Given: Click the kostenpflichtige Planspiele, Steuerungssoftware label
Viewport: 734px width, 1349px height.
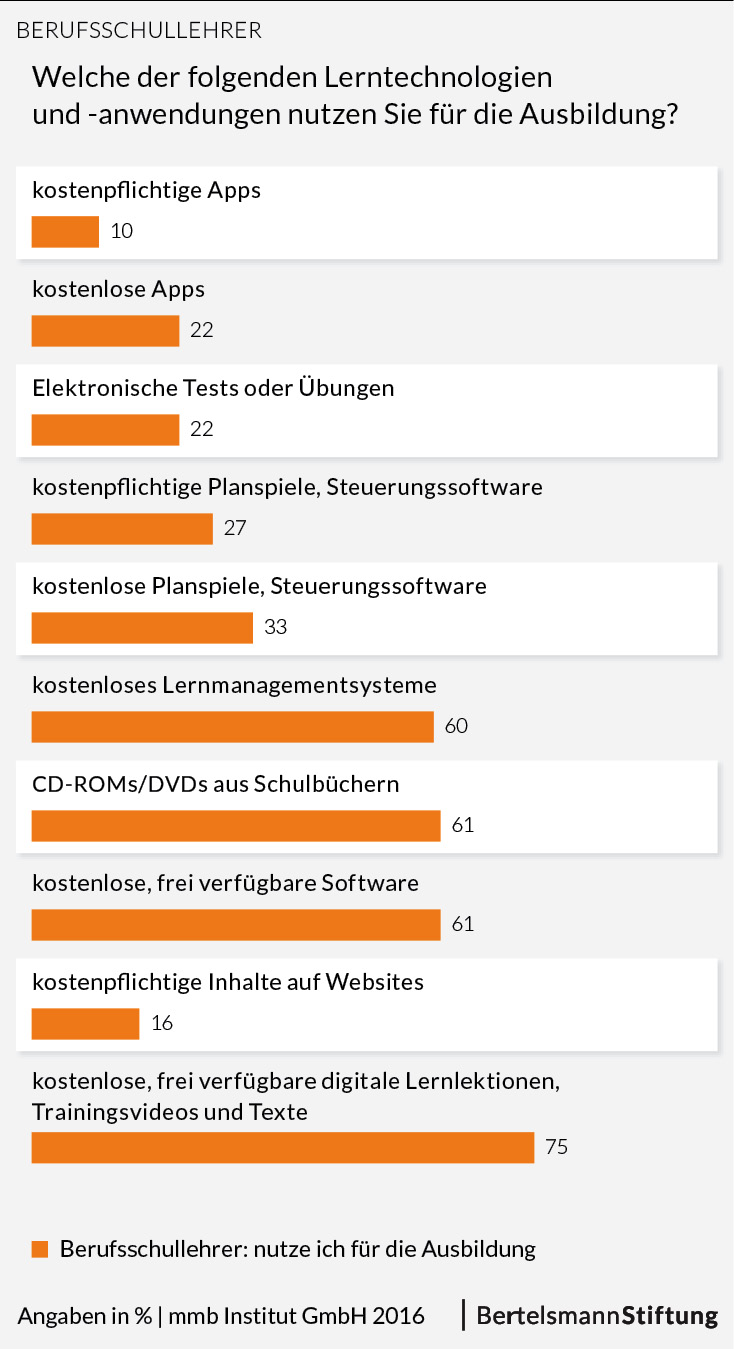Looking at the screenshot, I should 287,487.
